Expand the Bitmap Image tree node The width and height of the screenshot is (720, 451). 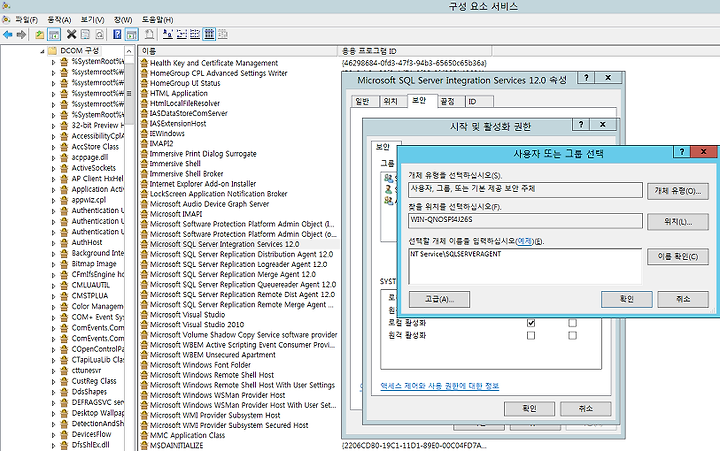(53, 264)
